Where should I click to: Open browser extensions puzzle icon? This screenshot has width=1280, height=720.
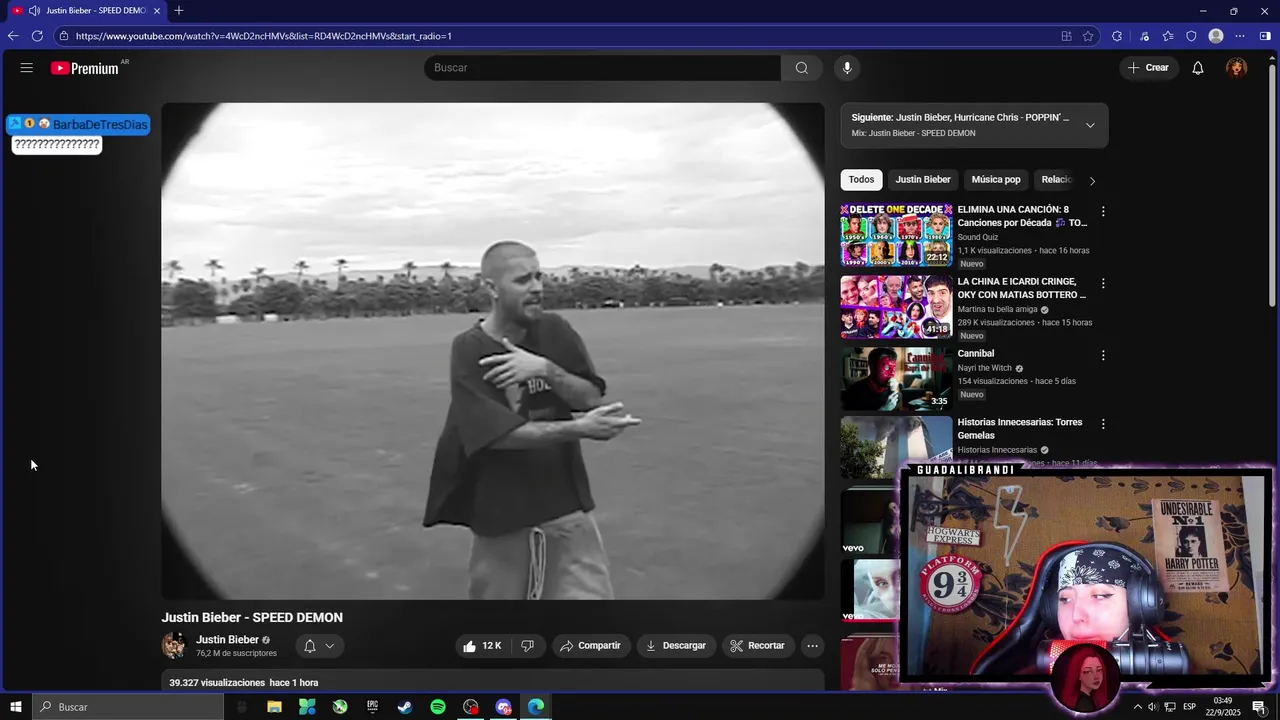[1117, 36]
